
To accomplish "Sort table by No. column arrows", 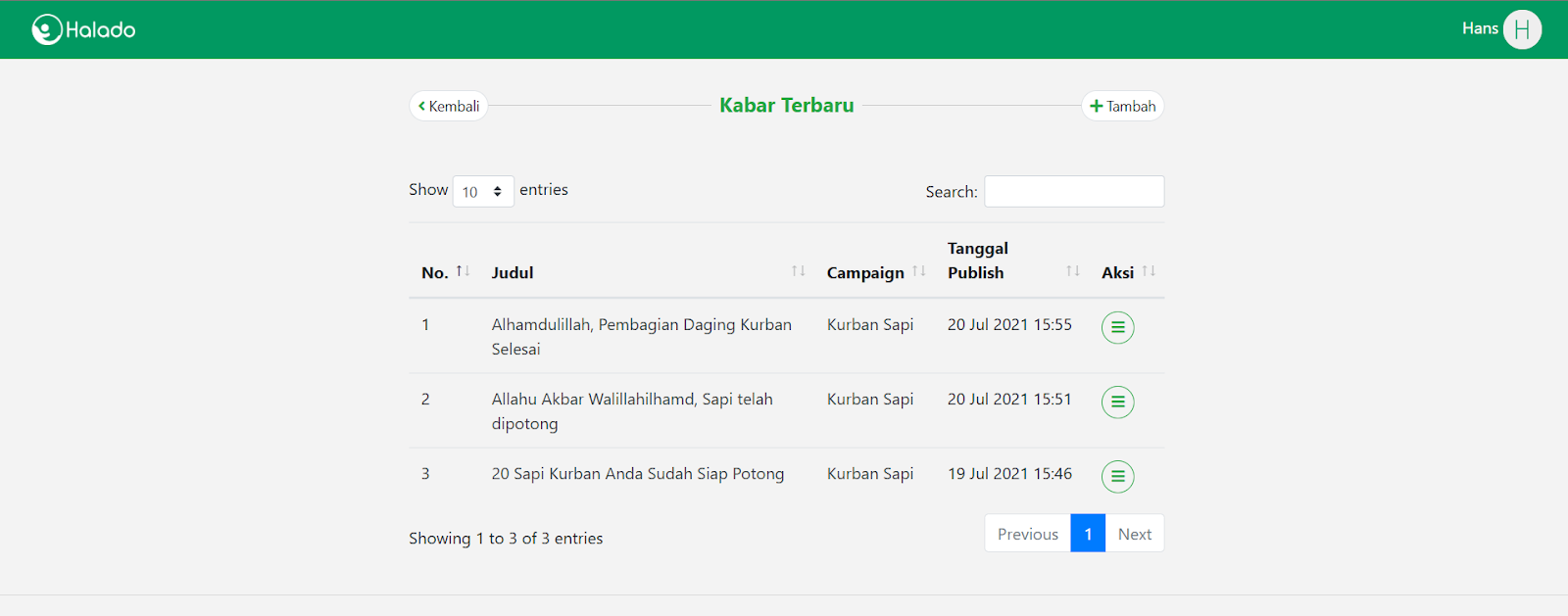I will tap(463, 271).
